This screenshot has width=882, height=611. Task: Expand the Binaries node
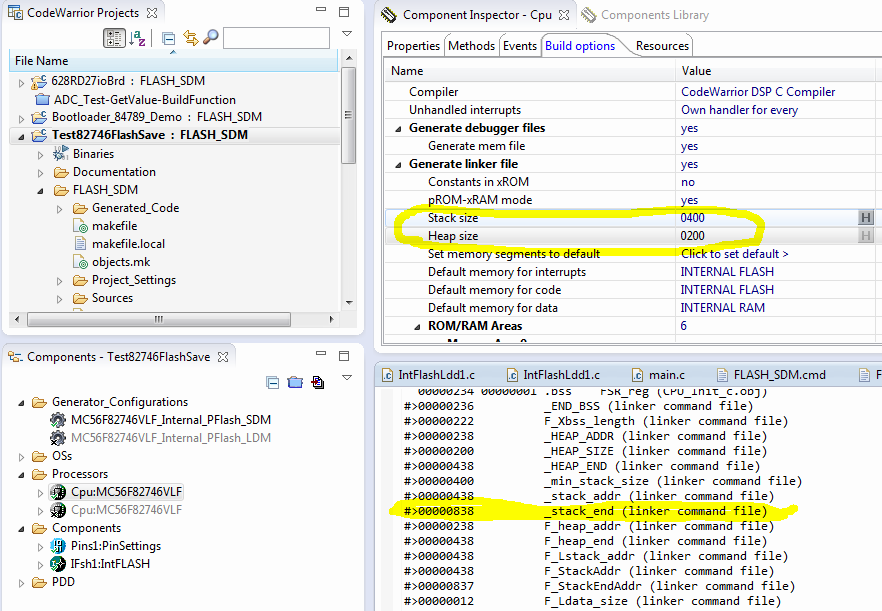tap(40, 155)
